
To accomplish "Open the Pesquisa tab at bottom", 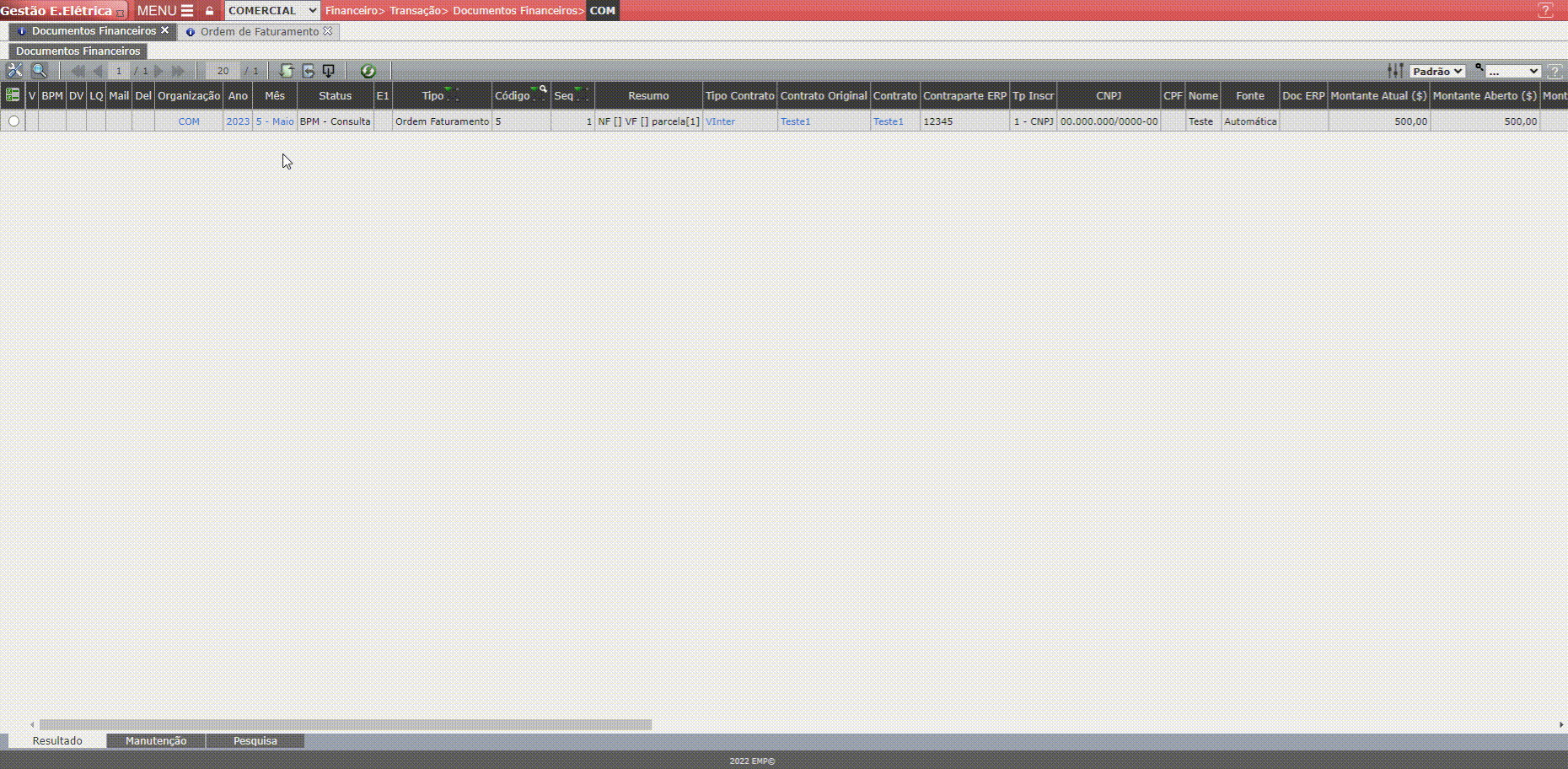I will pyautogui.click(x=255, y=740).
